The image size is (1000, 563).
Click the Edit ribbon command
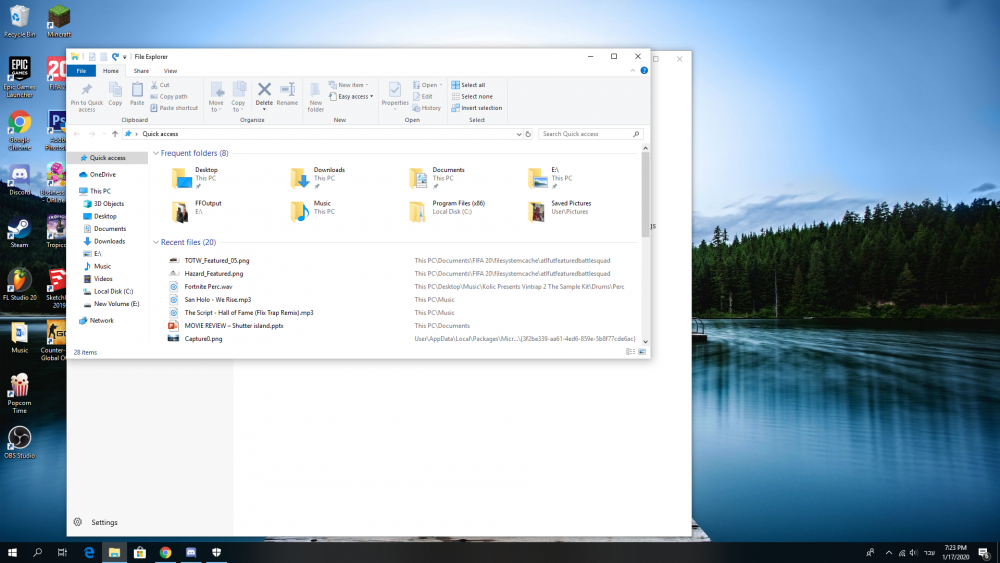pos(423,96)
